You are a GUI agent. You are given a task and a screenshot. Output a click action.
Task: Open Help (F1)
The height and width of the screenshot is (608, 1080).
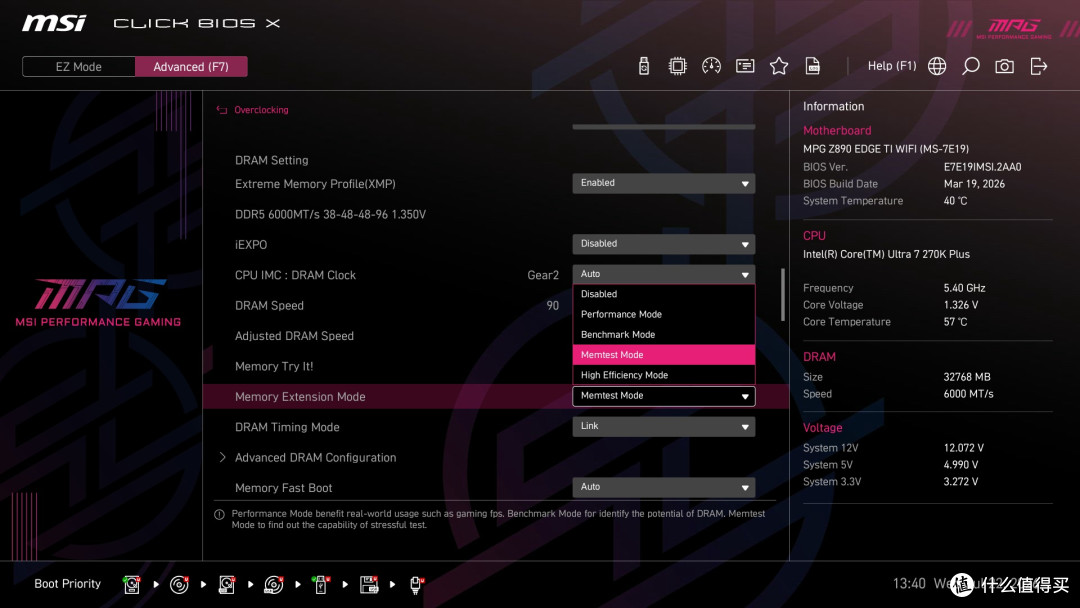(x=892, y=66)
